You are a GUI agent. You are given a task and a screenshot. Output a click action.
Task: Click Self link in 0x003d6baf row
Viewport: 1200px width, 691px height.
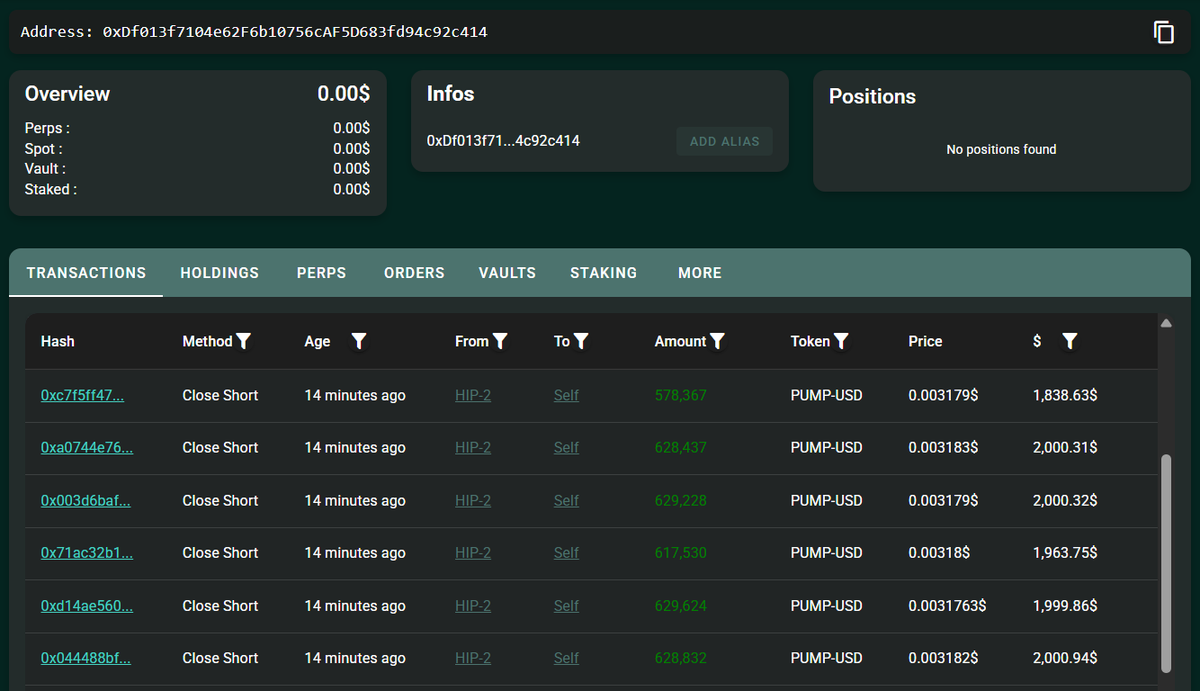566,500
